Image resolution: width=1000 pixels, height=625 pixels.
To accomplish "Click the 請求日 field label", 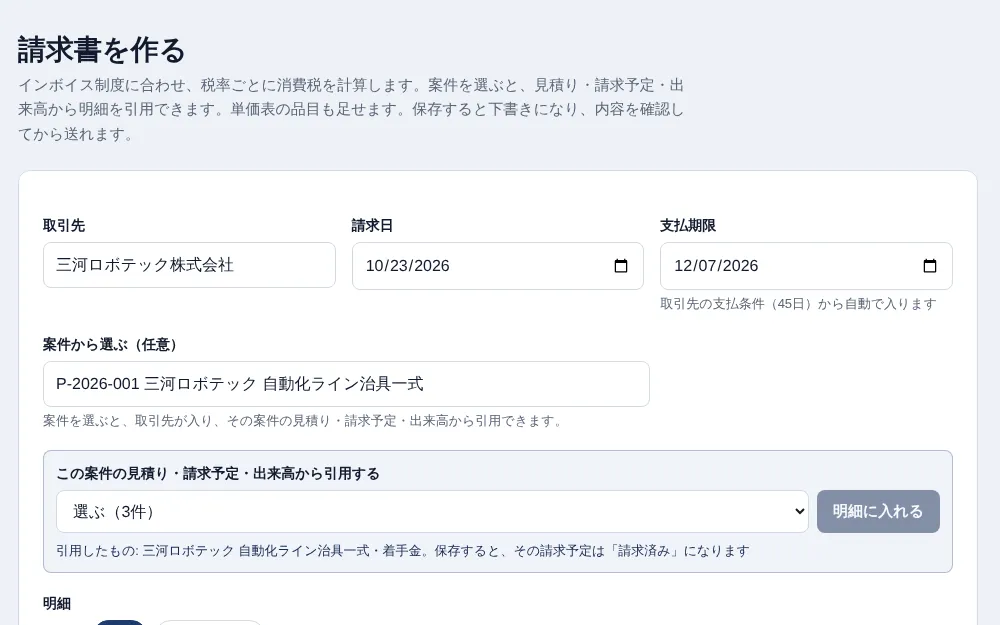I will tap(372, 226).
